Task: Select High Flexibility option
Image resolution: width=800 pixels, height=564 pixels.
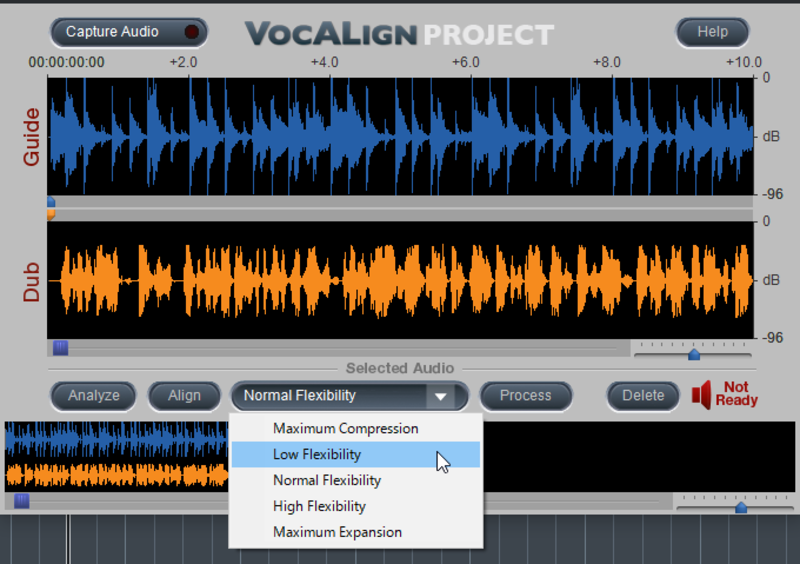Action: click(x=356, y=506)
